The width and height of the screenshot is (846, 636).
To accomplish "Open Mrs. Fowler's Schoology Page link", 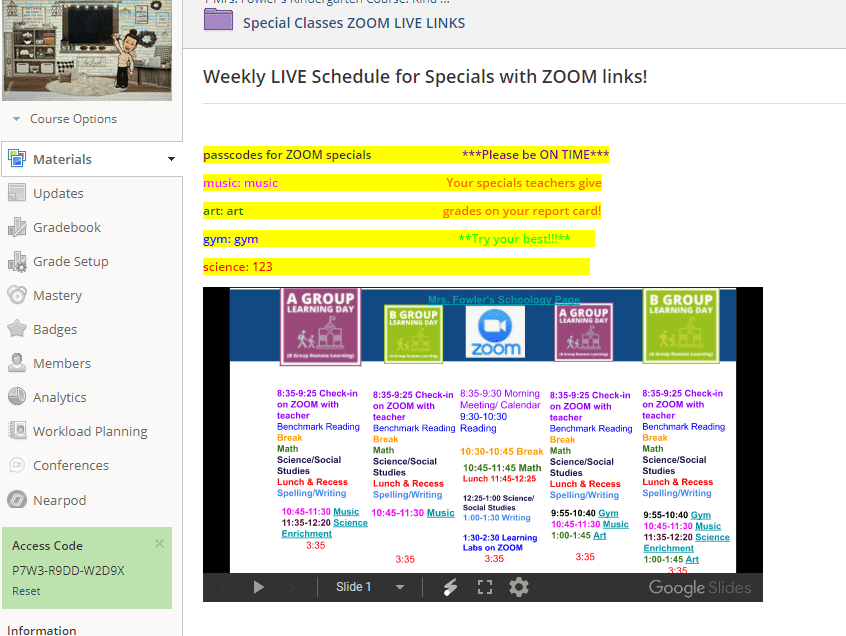I will [x=503, y=299].
